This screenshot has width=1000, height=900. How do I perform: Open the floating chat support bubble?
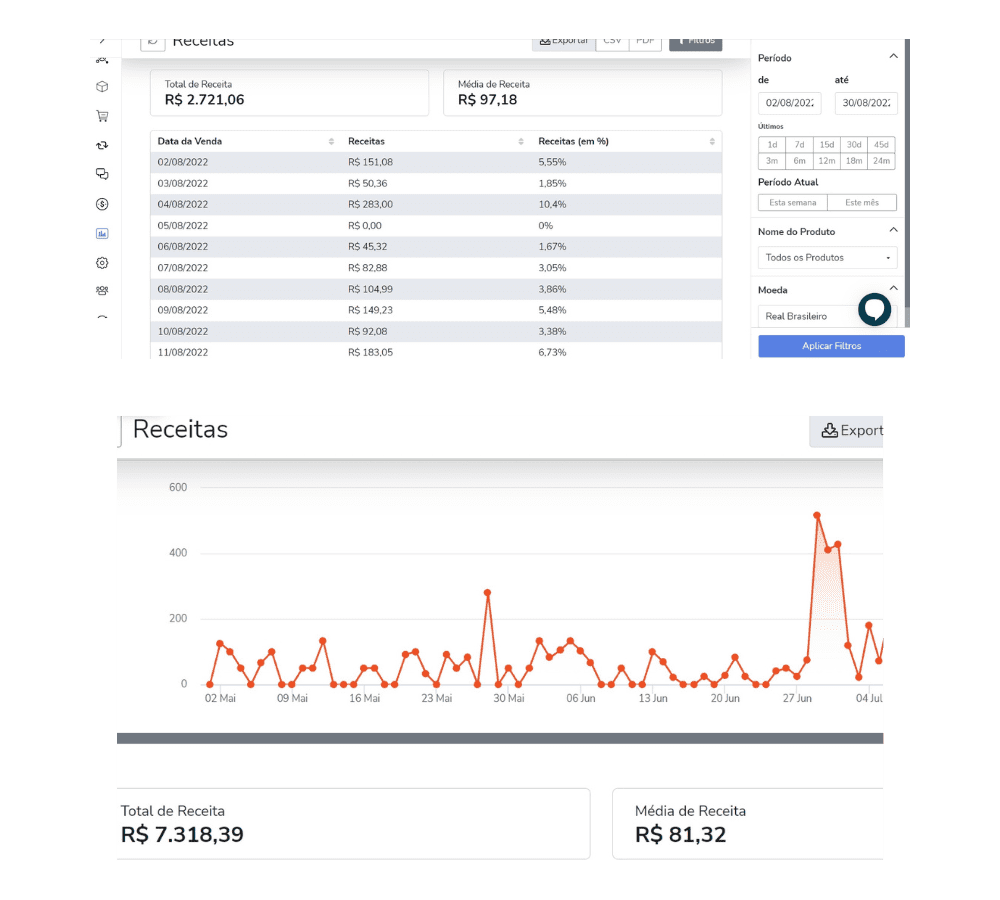coord(874,309)
